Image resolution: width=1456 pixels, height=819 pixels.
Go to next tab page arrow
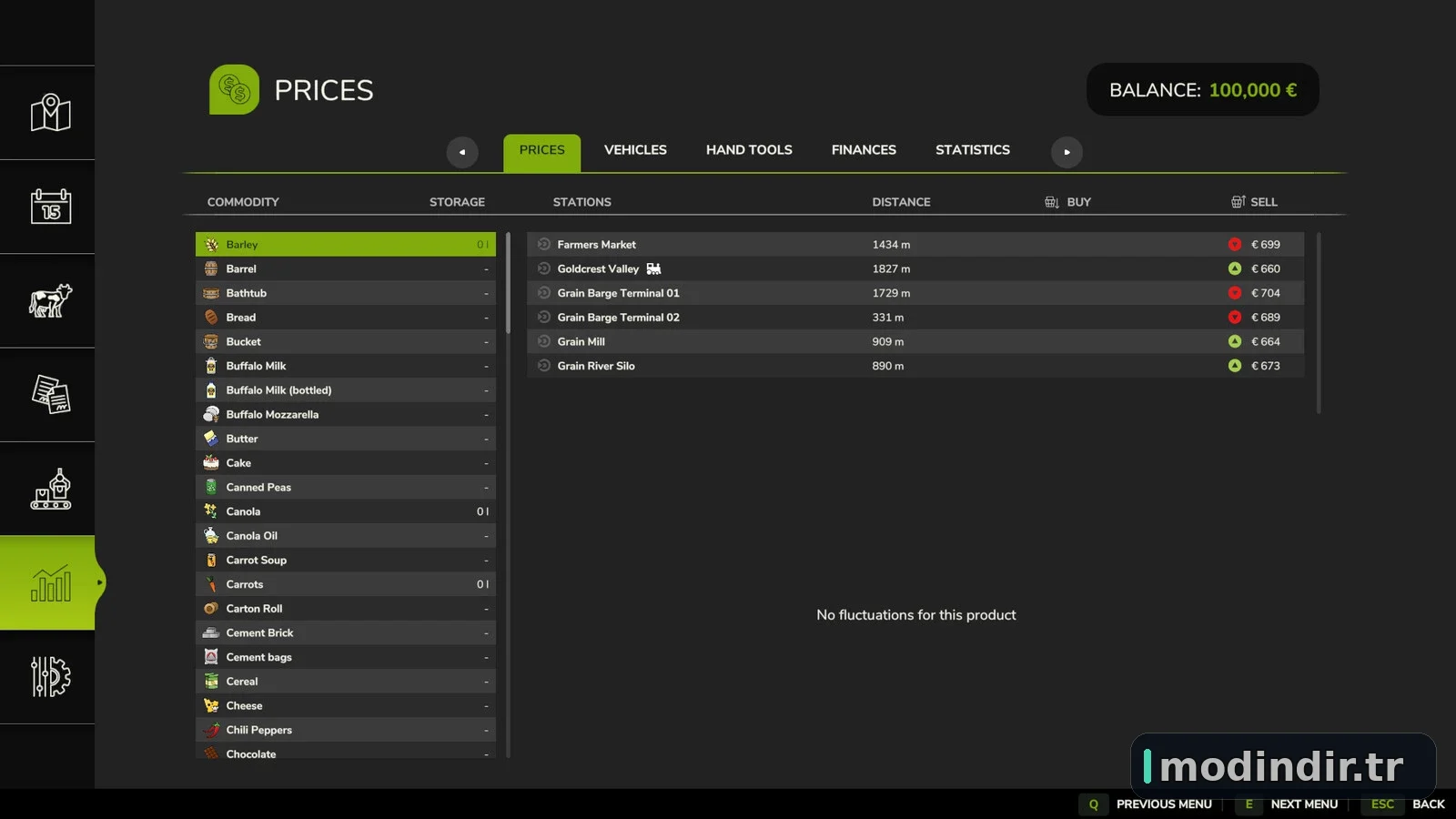[x=1067, y=152]
